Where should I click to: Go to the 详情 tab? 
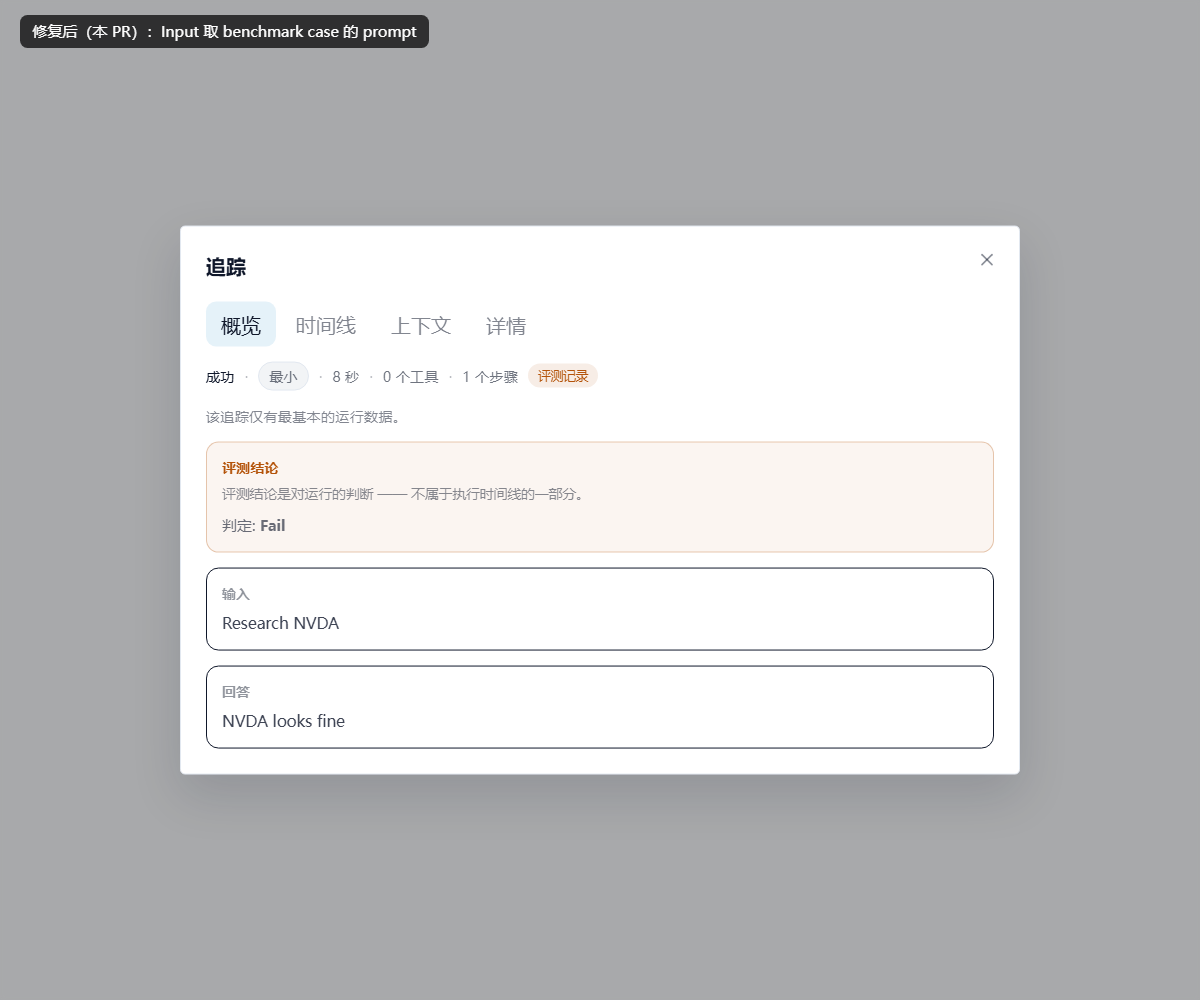pos(506,325)
